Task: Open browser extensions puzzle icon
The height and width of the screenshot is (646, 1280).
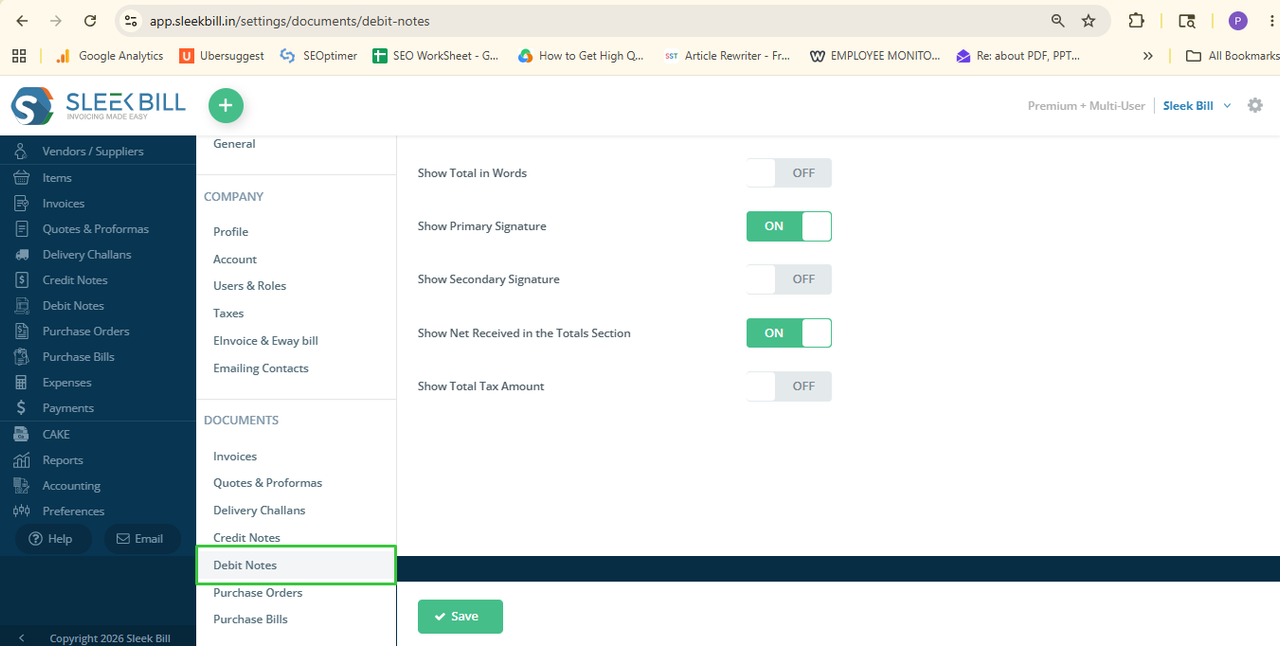Action: pos(1136,20)
